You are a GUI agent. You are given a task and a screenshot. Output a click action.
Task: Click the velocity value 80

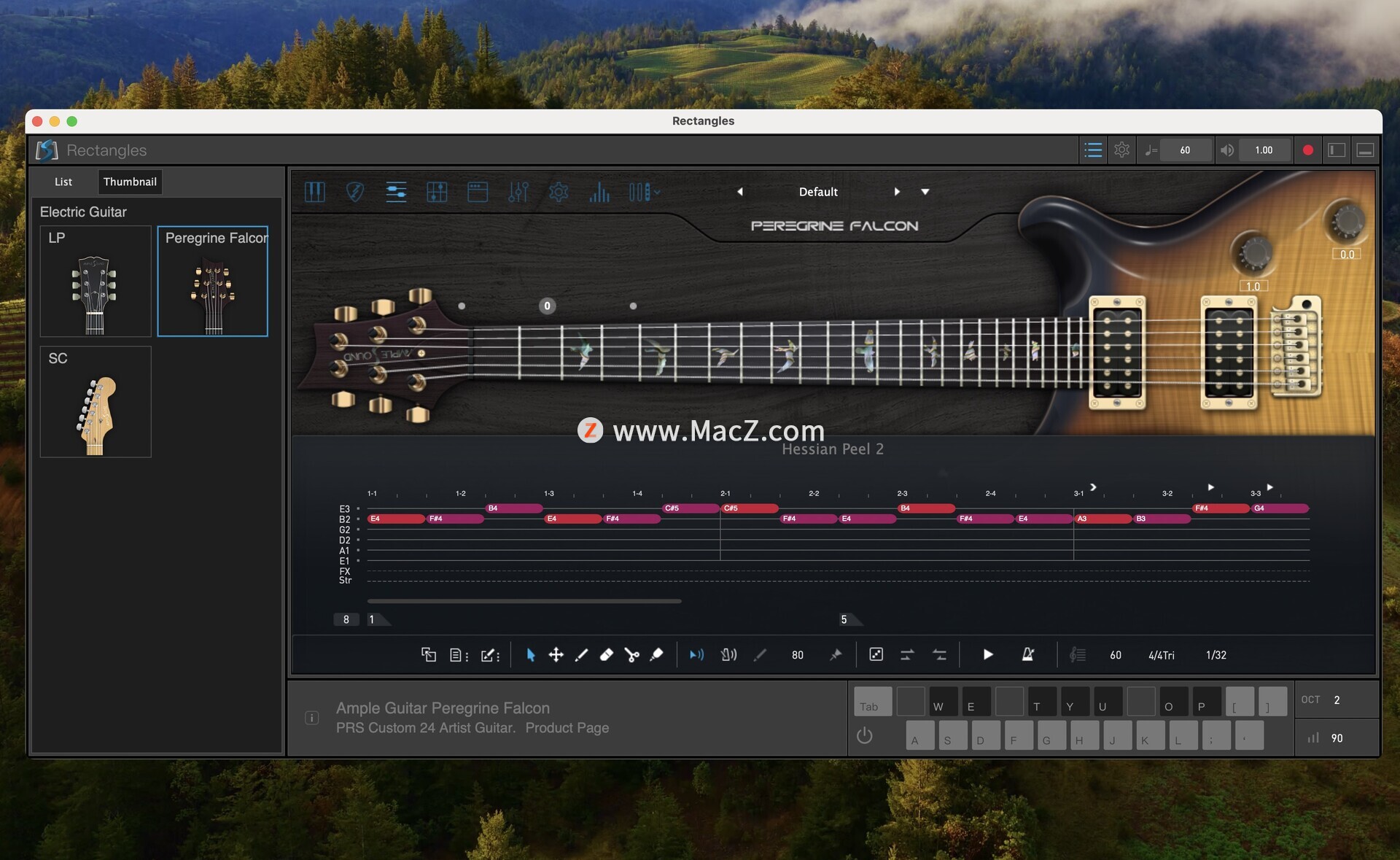pos(798,655)
